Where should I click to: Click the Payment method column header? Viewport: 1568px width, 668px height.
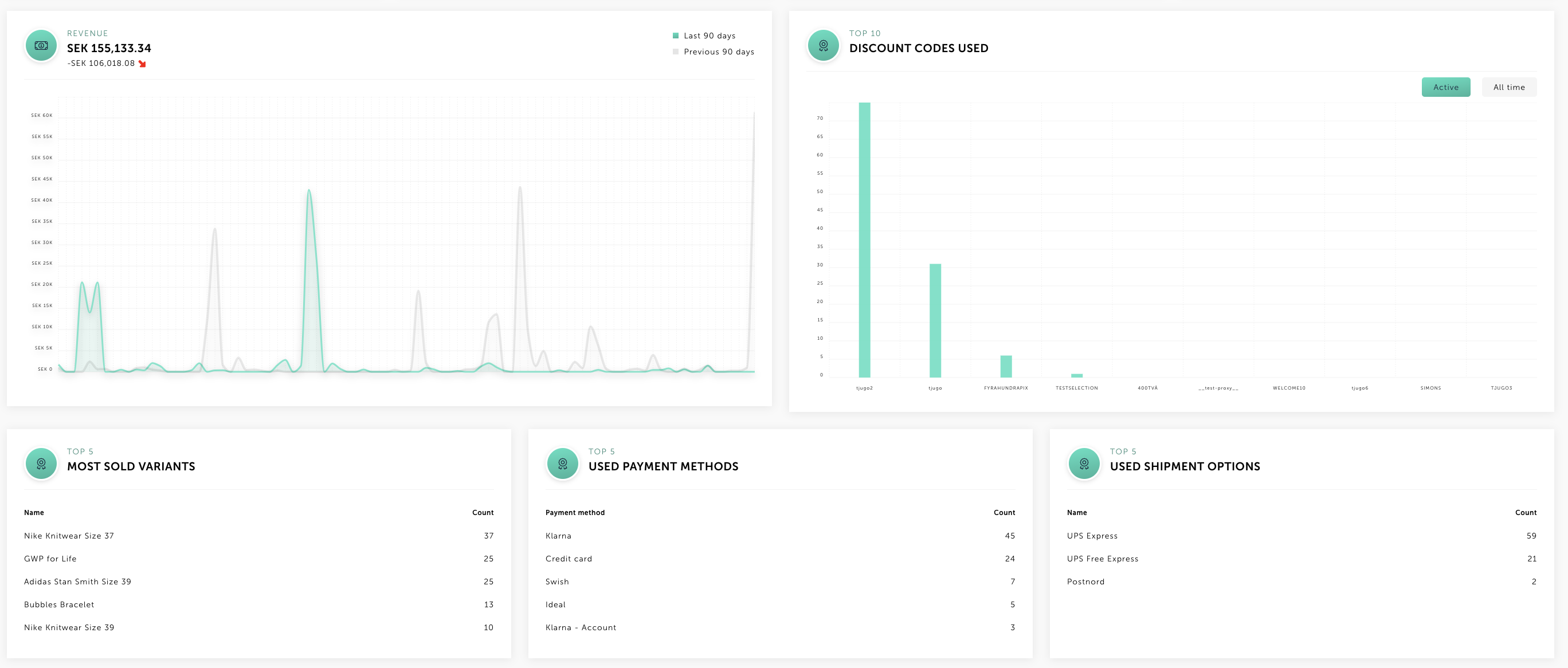click(575, 513)
